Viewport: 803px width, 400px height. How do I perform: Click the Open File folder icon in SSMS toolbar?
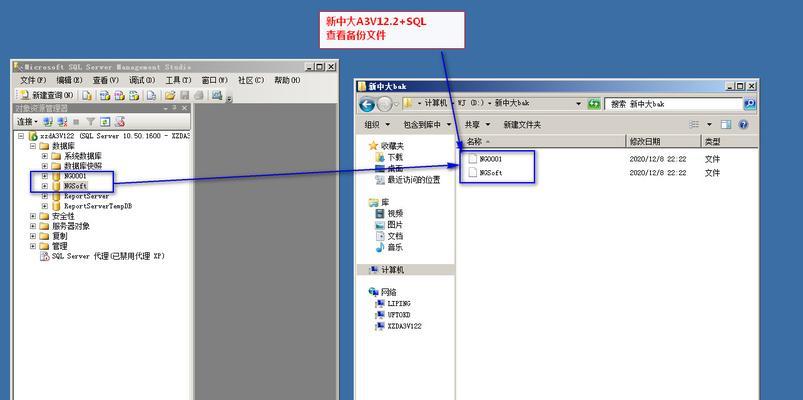point(171,95)
